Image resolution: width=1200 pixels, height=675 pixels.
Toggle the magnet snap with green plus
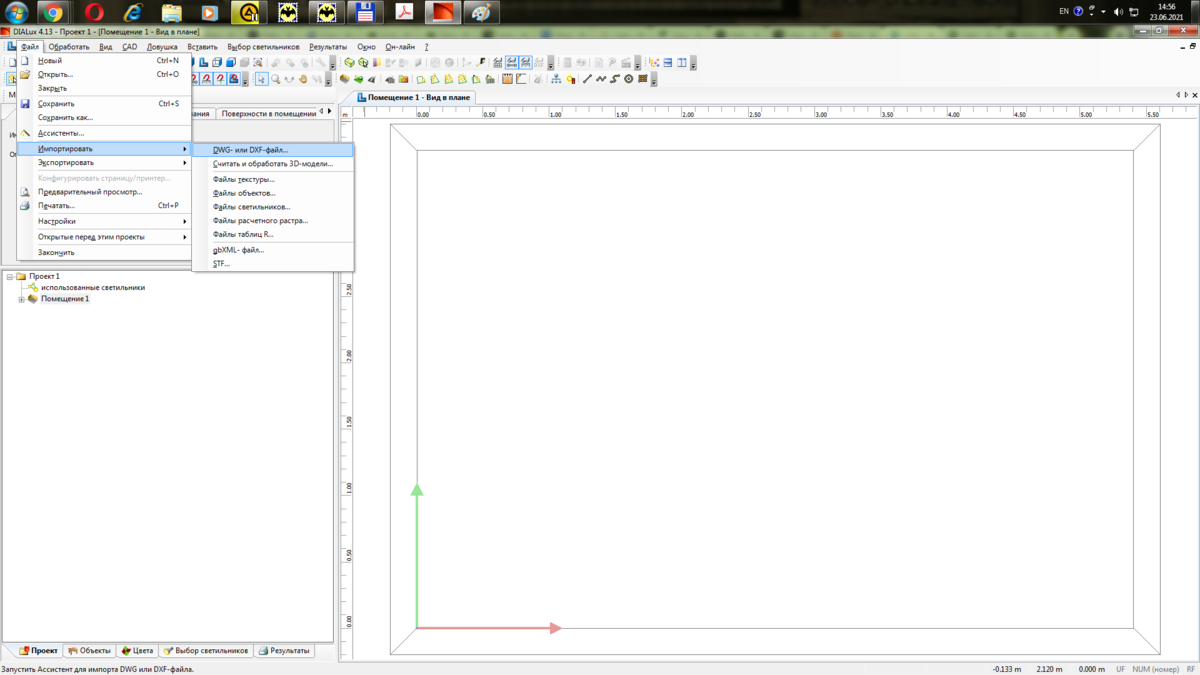click(220, 79)
